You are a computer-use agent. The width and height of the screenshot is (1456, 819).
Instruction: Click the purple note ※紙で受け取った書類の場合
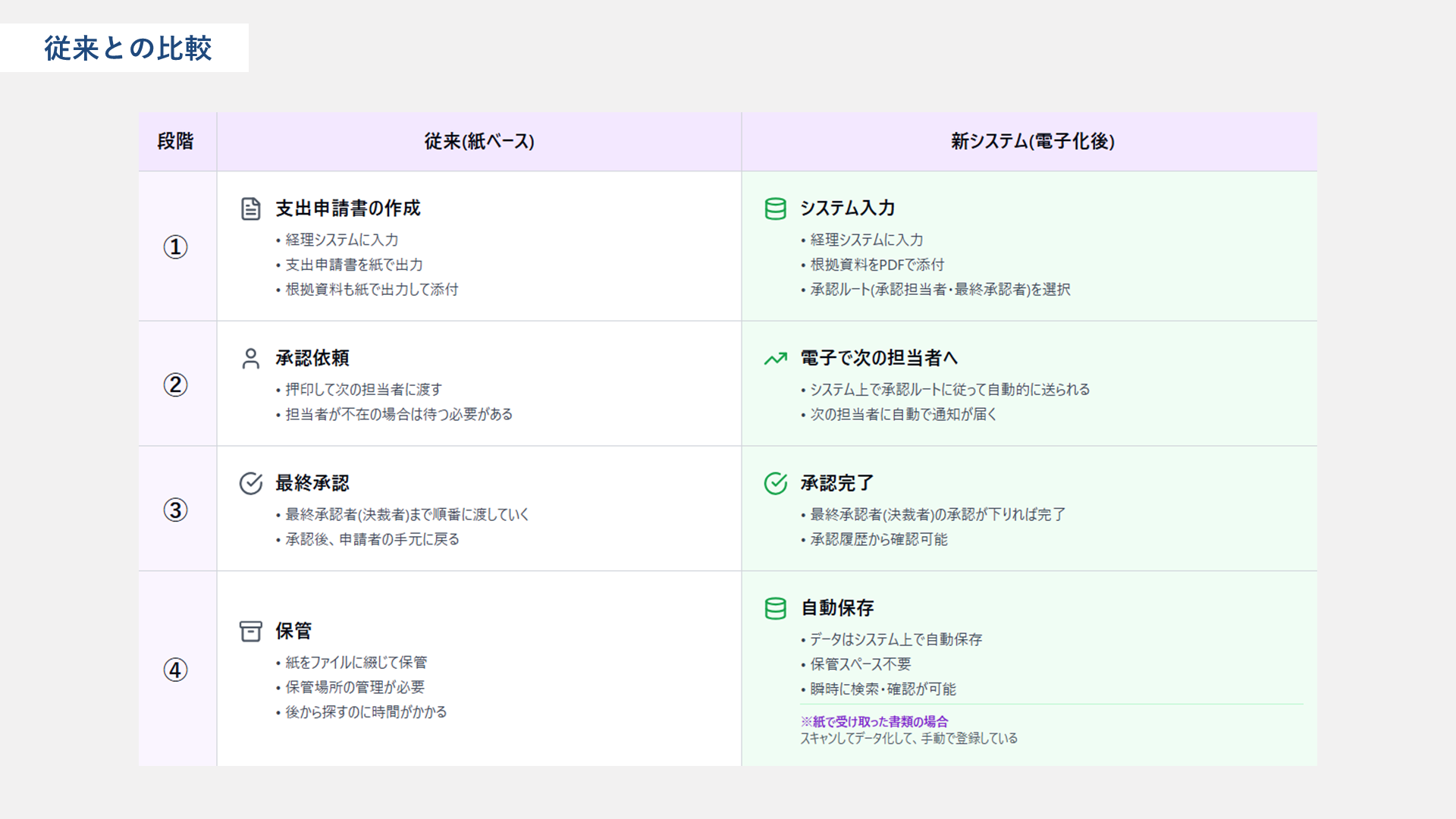click(874, 722)
